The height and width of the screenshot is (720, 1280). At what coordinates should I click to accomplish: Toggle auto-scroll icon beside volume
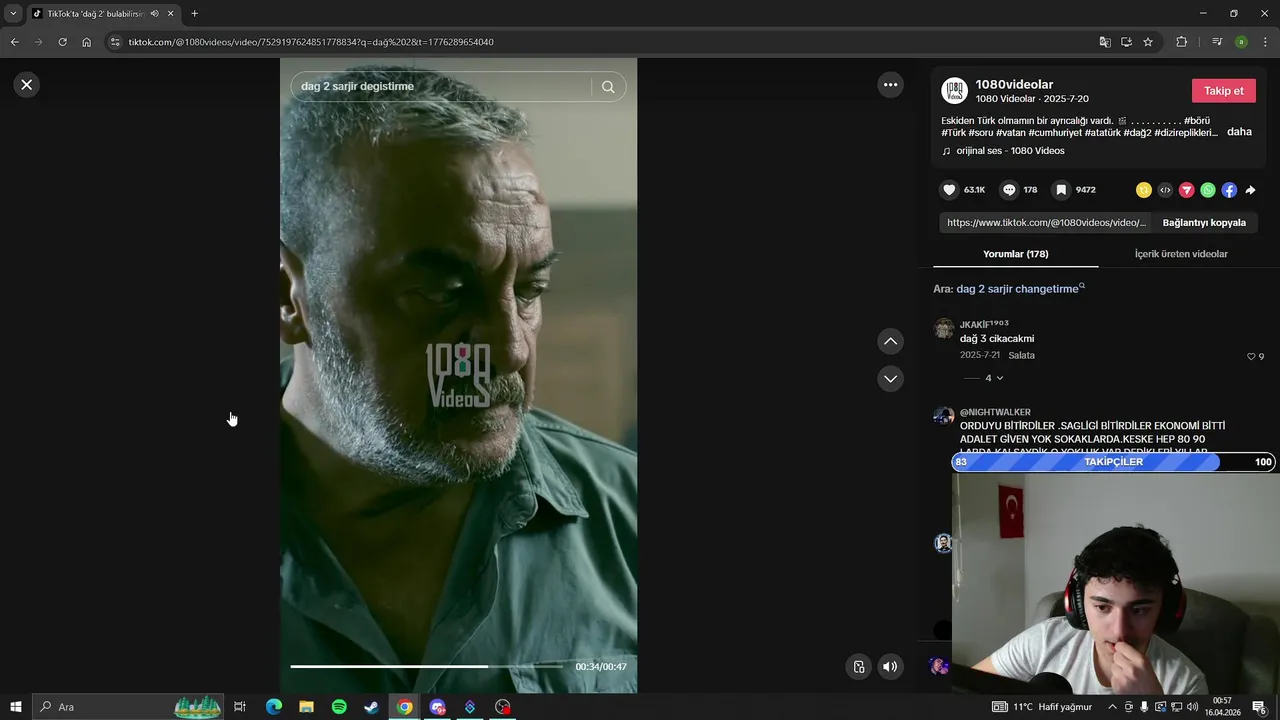tap(858, 667)
